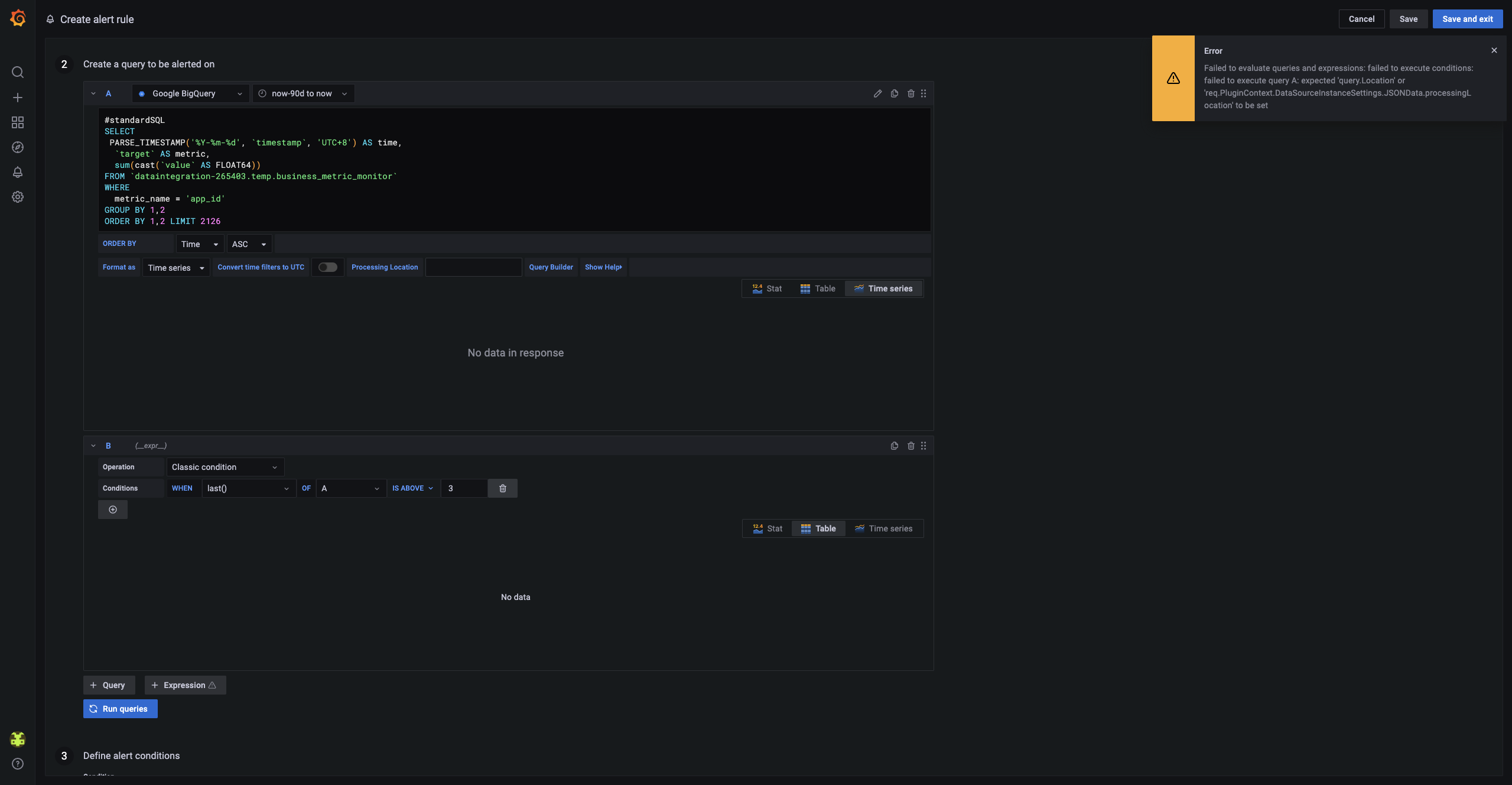1512x785 pixels.
Task: Enable the Convert time filters to UTC toggle
Action: (327, 267)
